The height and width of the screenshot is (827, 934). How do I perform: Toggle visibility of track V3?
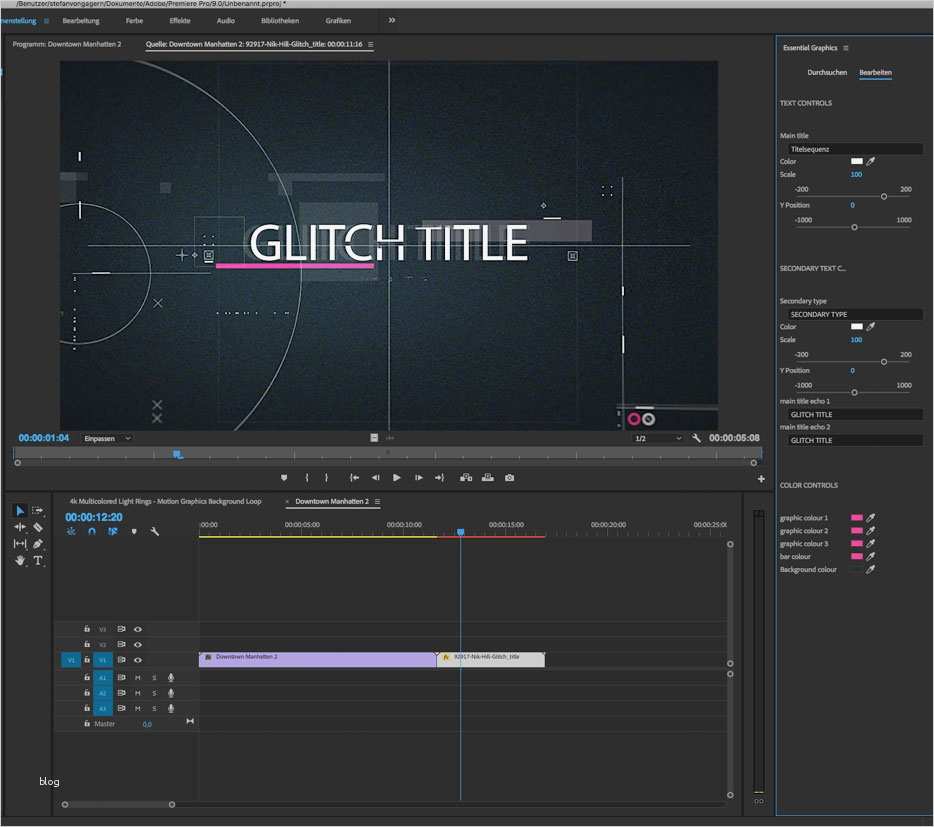point(138,629)
